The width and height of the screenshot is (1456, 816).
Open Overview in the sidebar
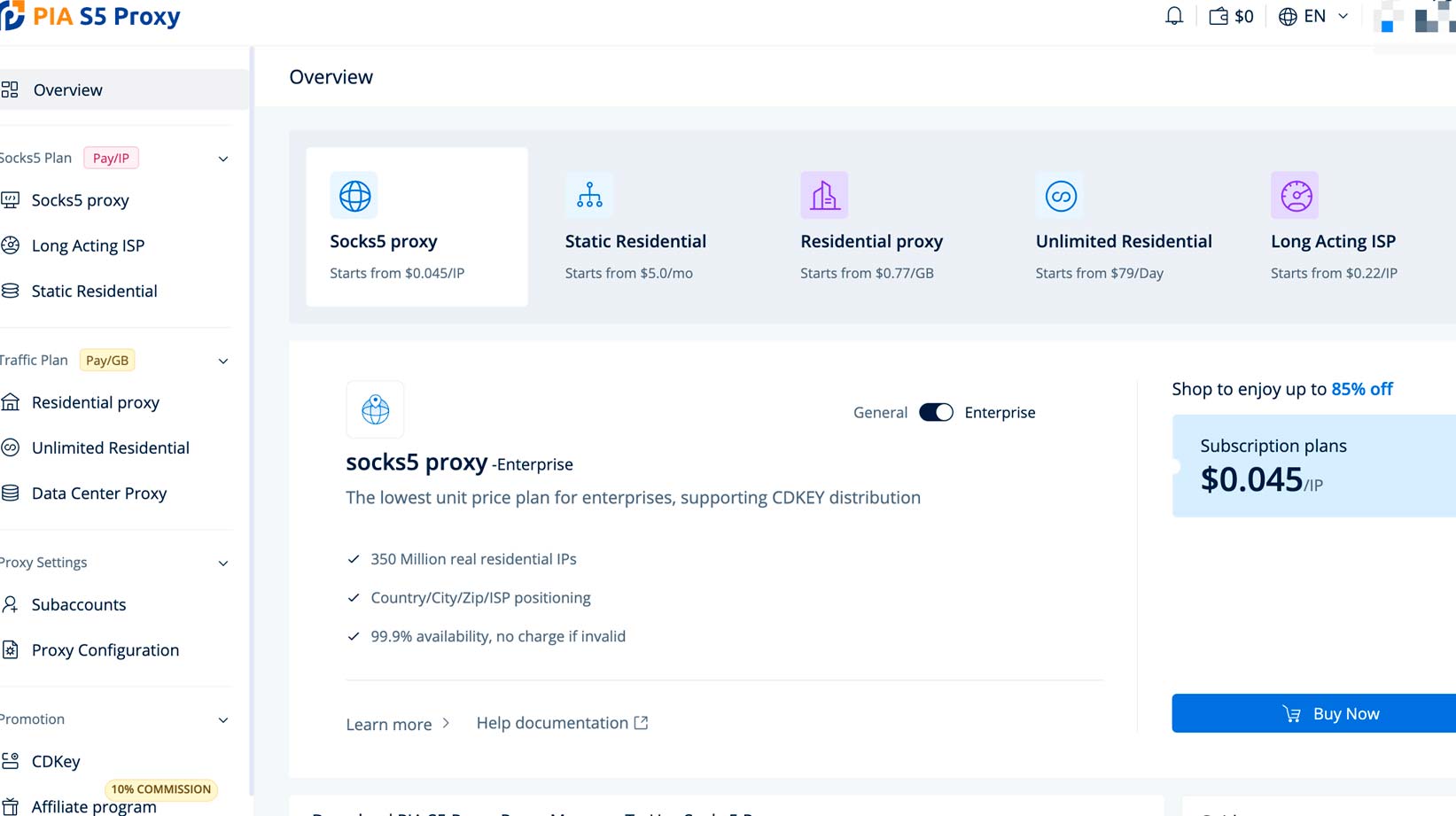click(x=67, y=90)
